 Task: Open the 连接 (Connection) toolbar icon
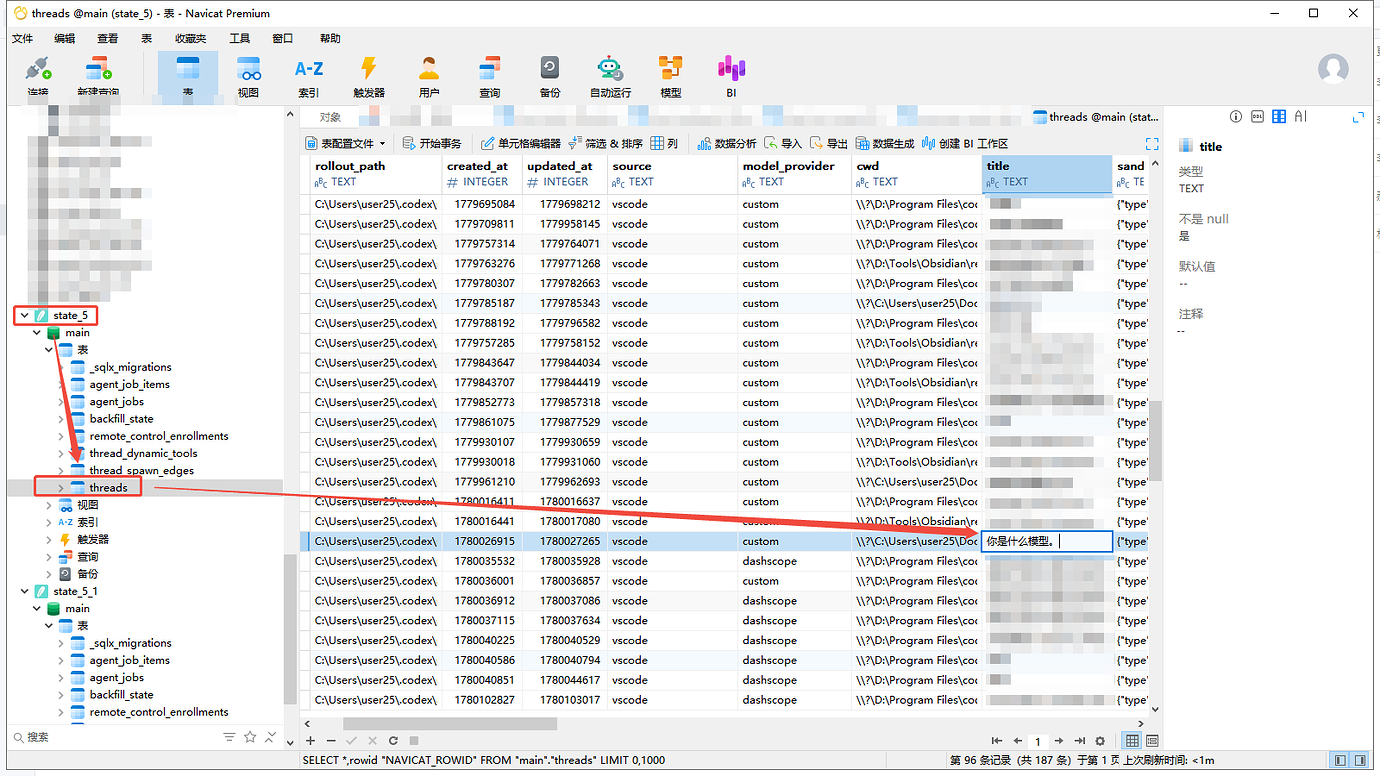(38, 76)
